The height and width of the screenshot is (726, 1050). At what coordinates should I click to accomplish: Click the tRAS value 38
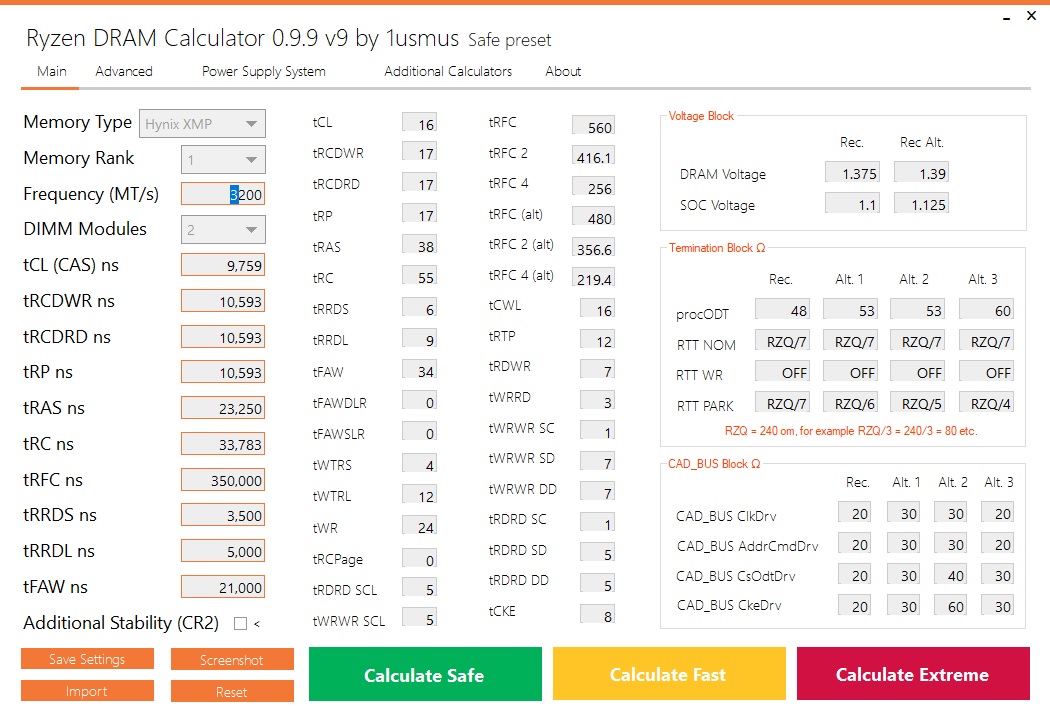pos(419,246)
